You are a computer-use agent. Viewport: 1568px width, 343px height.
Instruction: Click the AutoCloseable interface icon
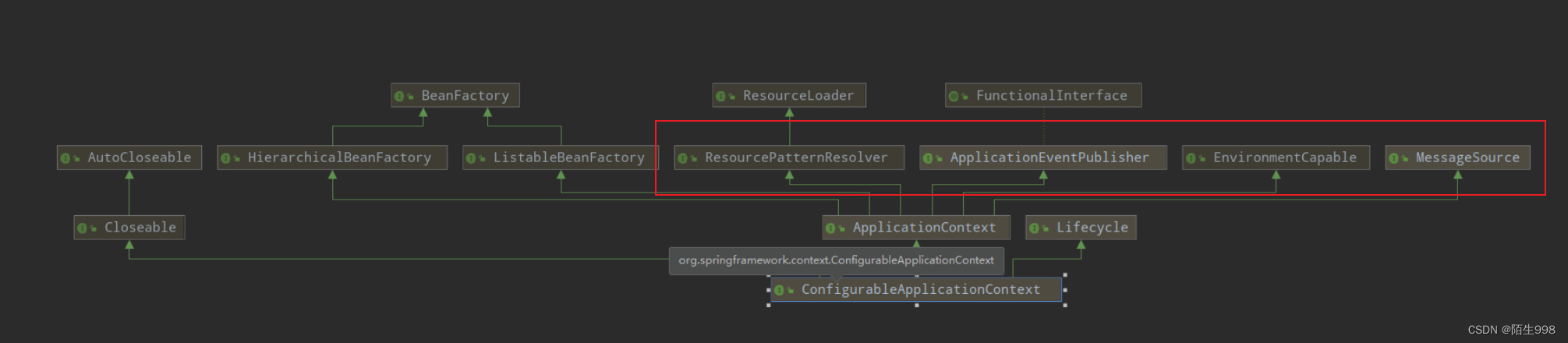point(65,158)
